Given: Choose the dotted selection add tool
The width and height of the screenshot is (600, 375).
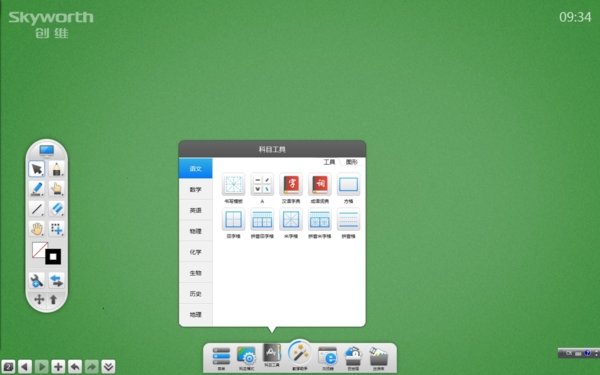Looking at the screenshot, I should 57,228.
